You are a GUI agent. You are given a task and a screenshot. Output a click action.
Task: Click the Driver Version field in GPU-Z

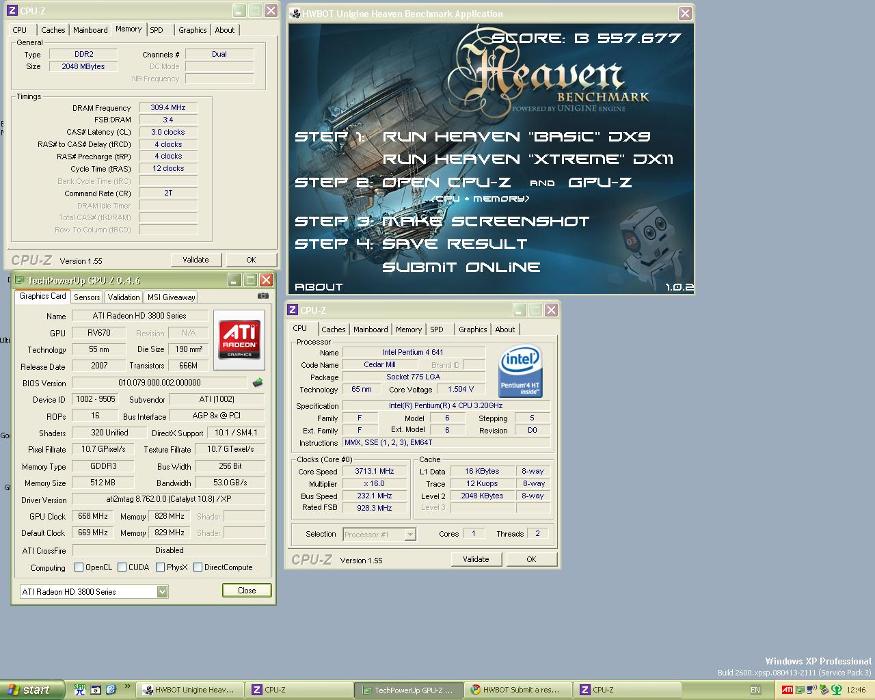click(169, 500)
